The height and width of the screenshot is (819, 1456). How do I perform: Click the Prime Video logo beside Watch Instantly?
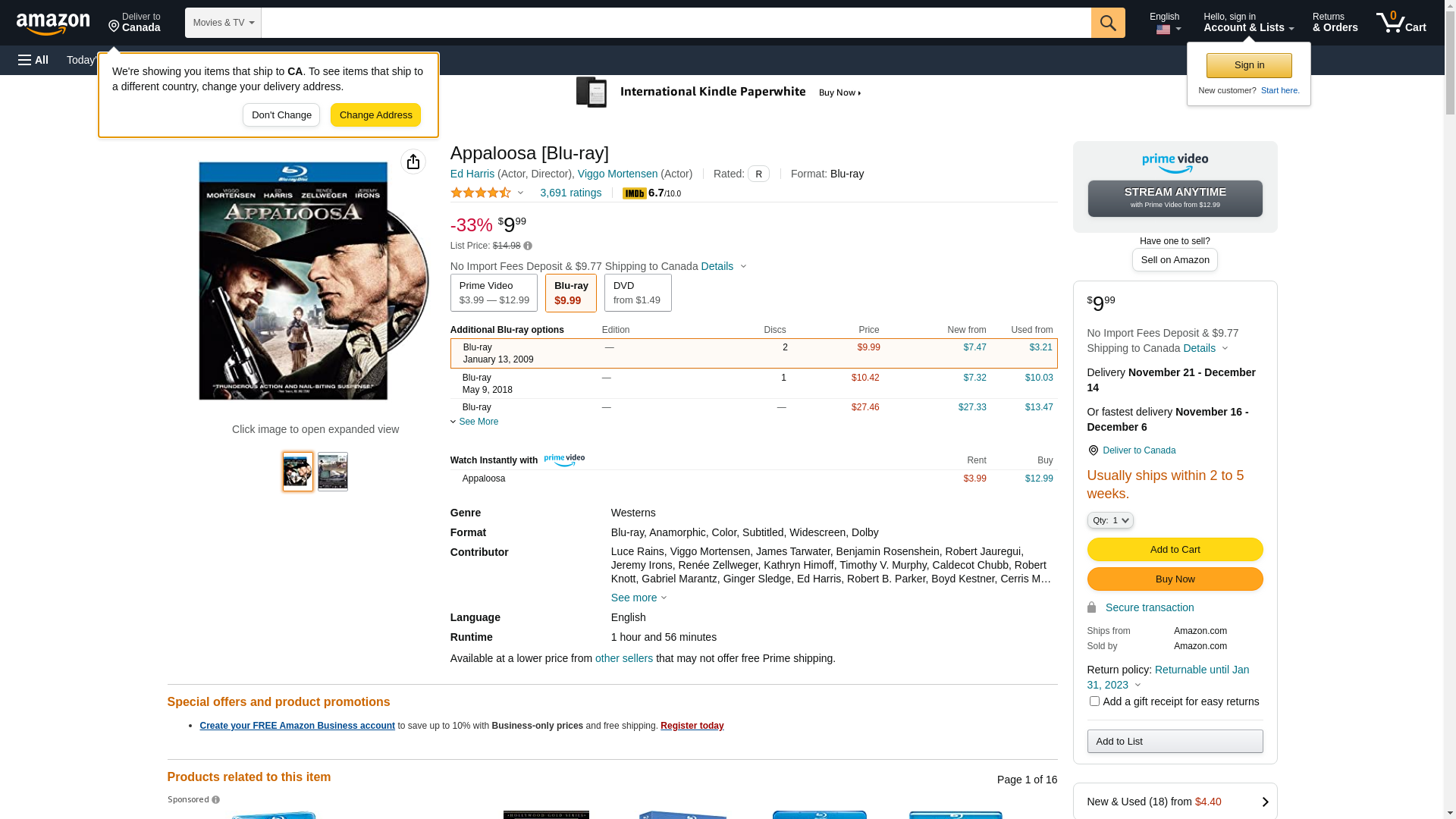click(564, 460)
